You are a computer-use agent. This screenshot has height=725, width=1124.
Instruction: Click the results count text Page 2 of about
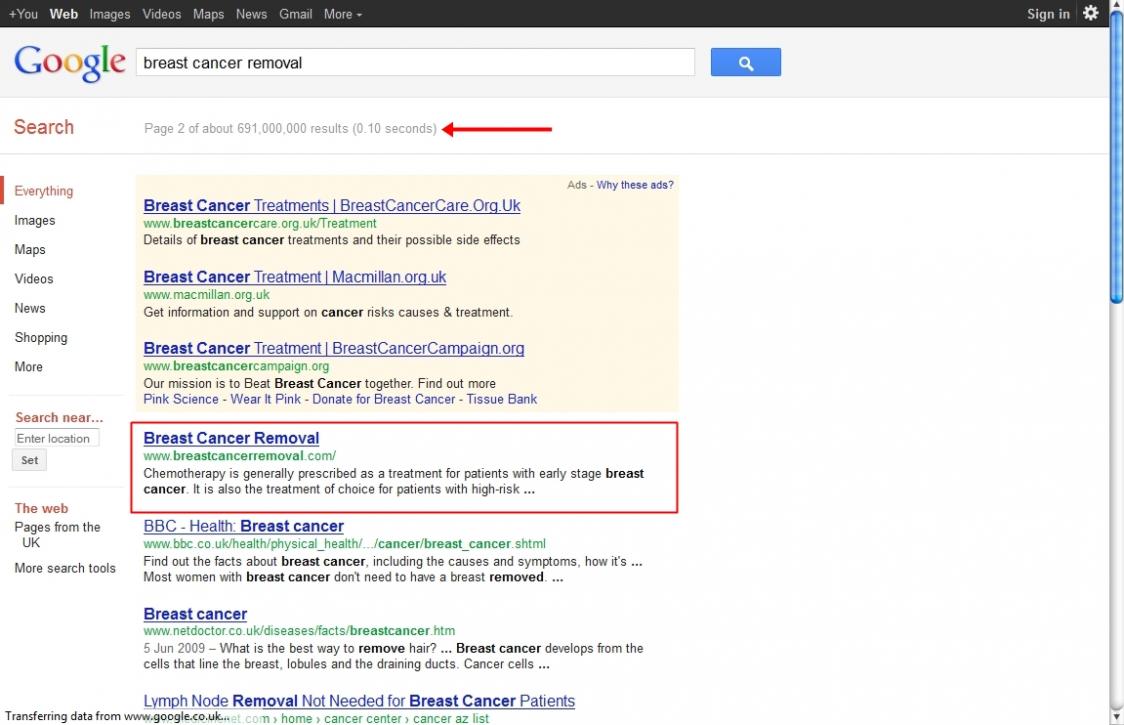tap(290, 128)
